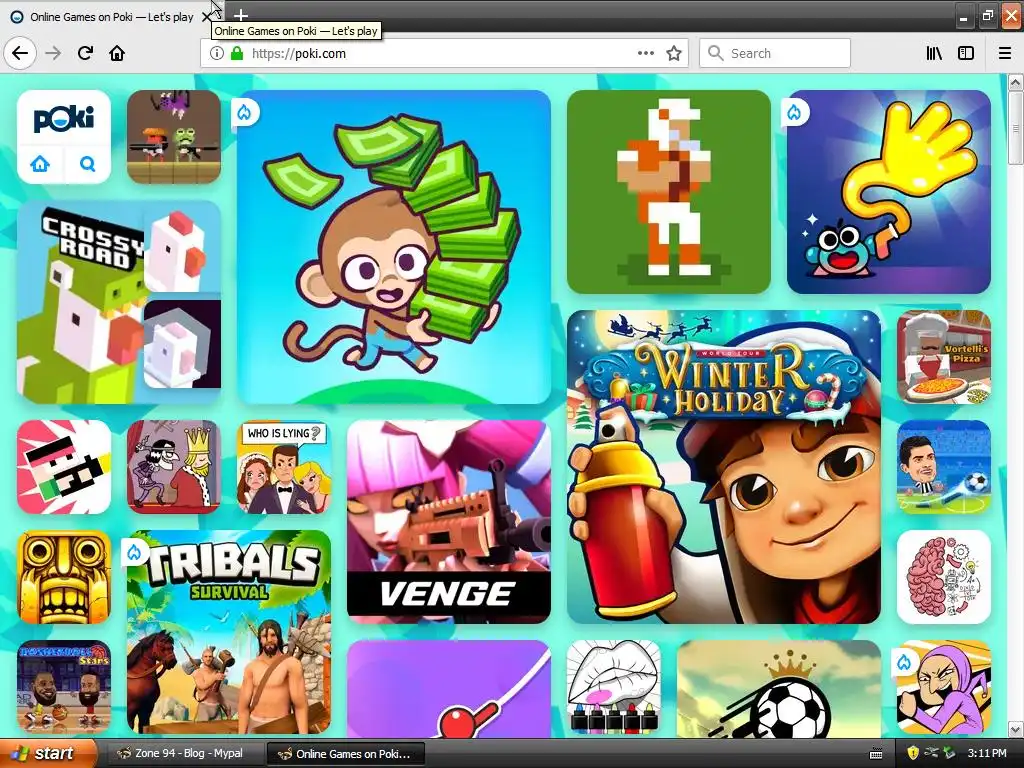The width and height of the screenshot is (1024, 768).
Task: Open the Venge shooter game
Action: point(449,522)
